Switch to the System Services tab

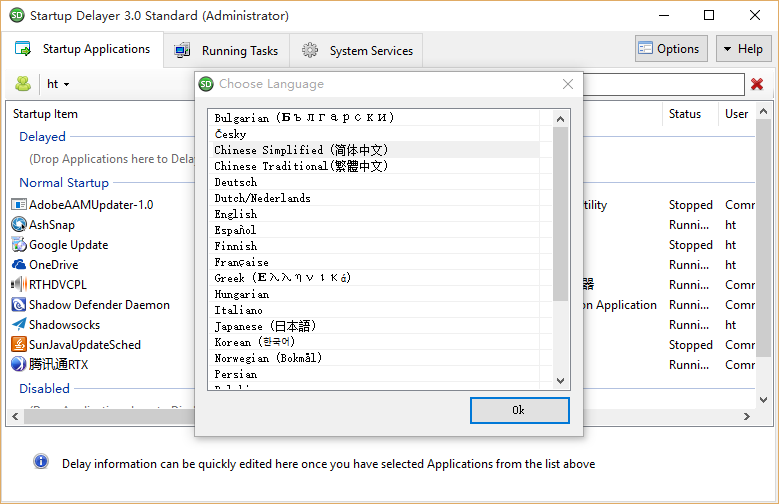coord(358,51)
